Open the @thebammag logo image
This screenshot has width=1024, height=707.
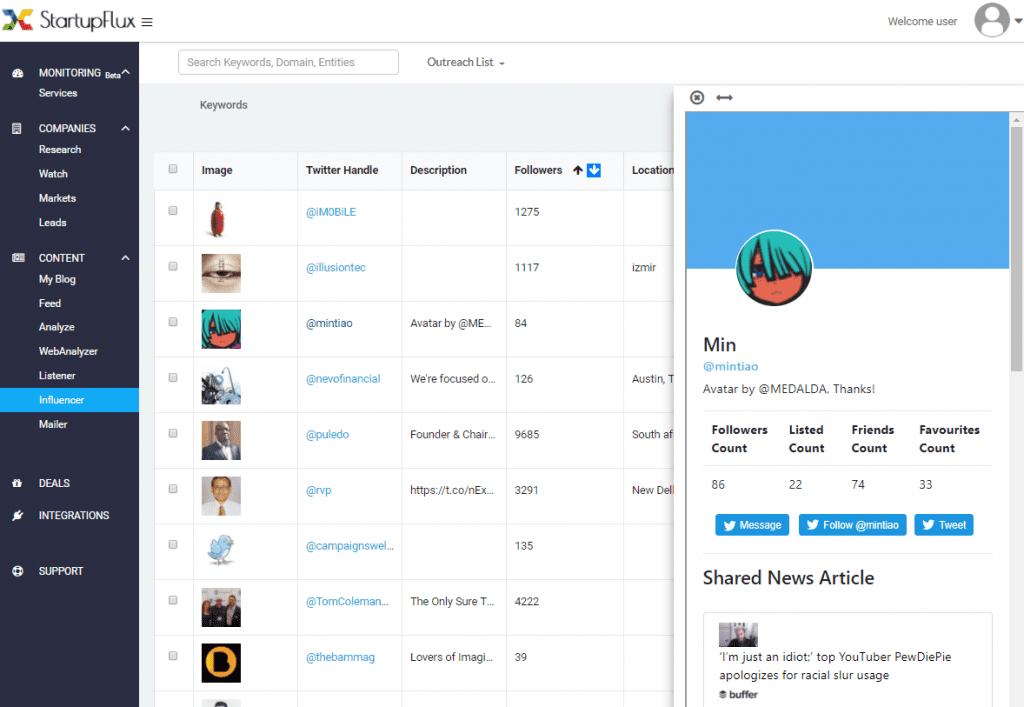coord(221,663)
